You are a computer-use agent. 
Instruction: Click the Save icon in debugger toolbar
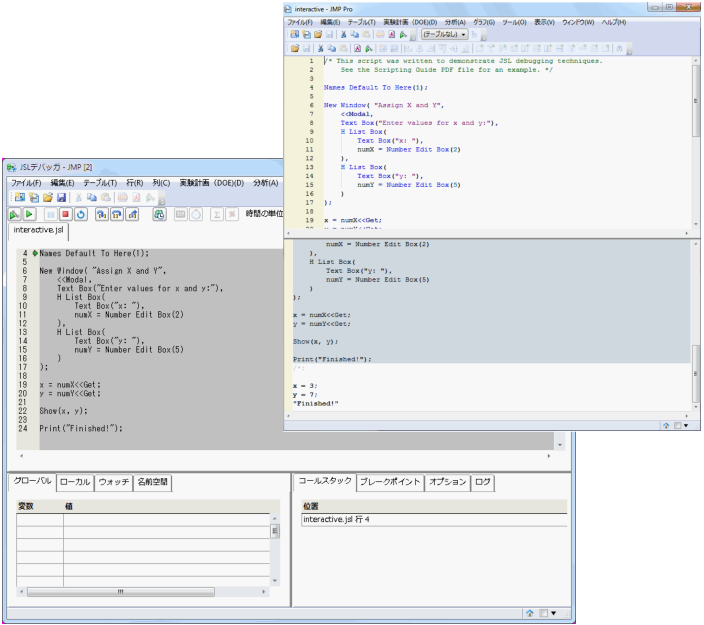pyautogui.click(x=61, y=199)
